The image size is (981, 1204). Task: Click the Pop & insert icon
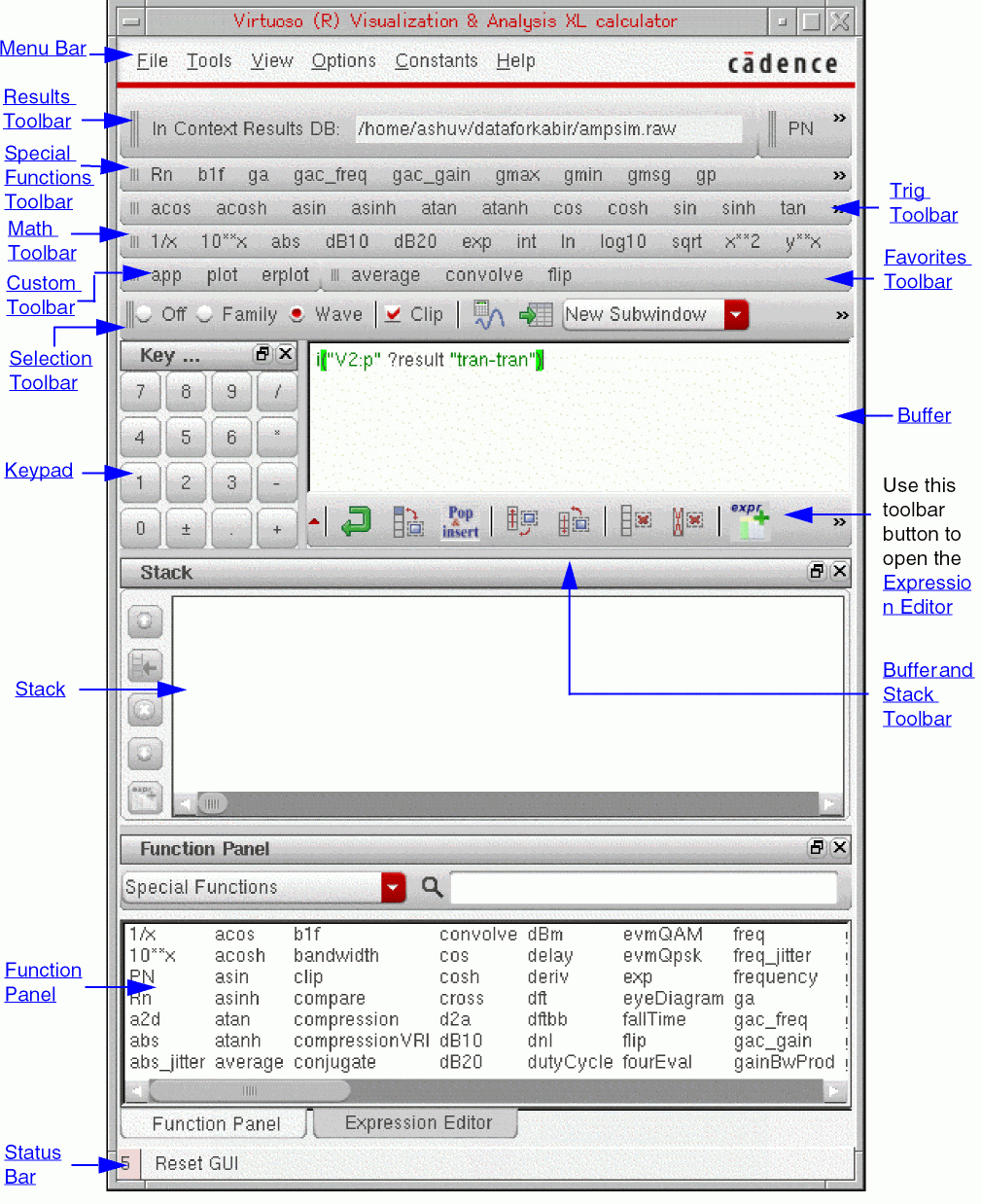point(460,521)
